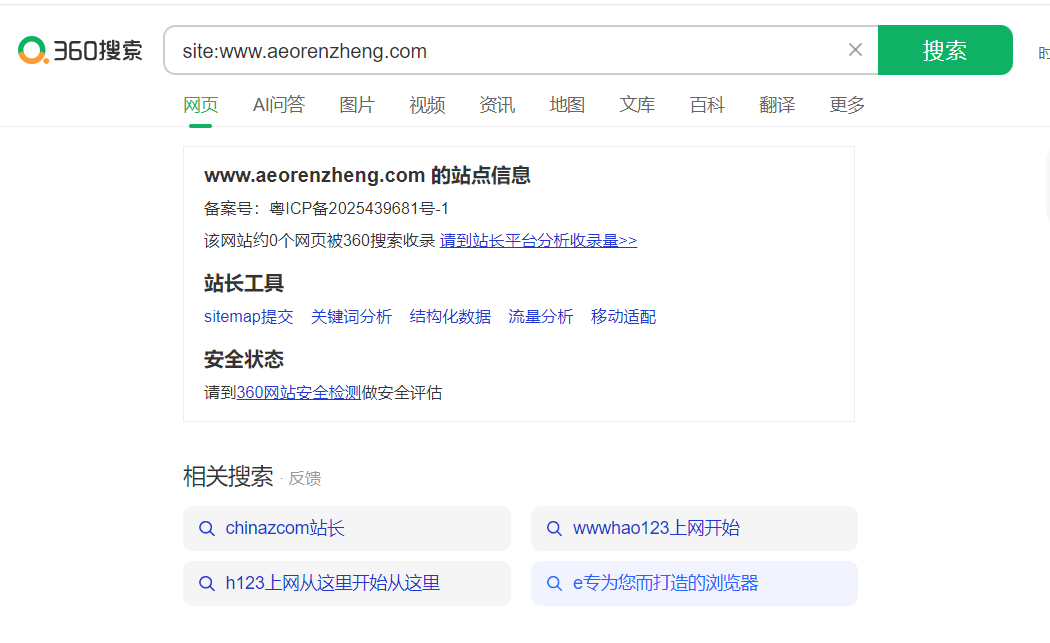This screenshot has width=1050, height=643.
Task: Click magnifier icon beside chinazcom站长
Action: tap(207, 529)
